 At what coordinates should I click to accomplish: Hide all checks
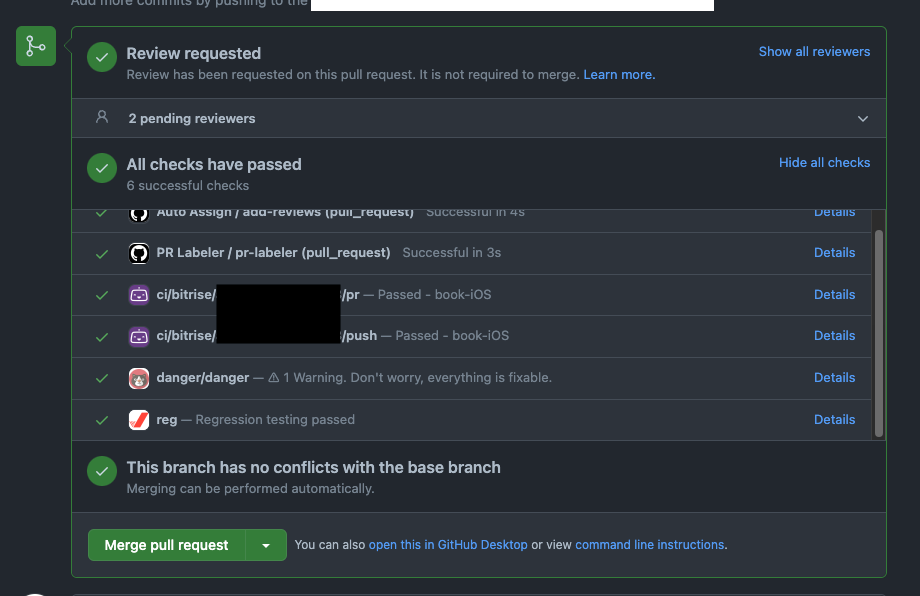pyautogui.click(x=824, y=162)
